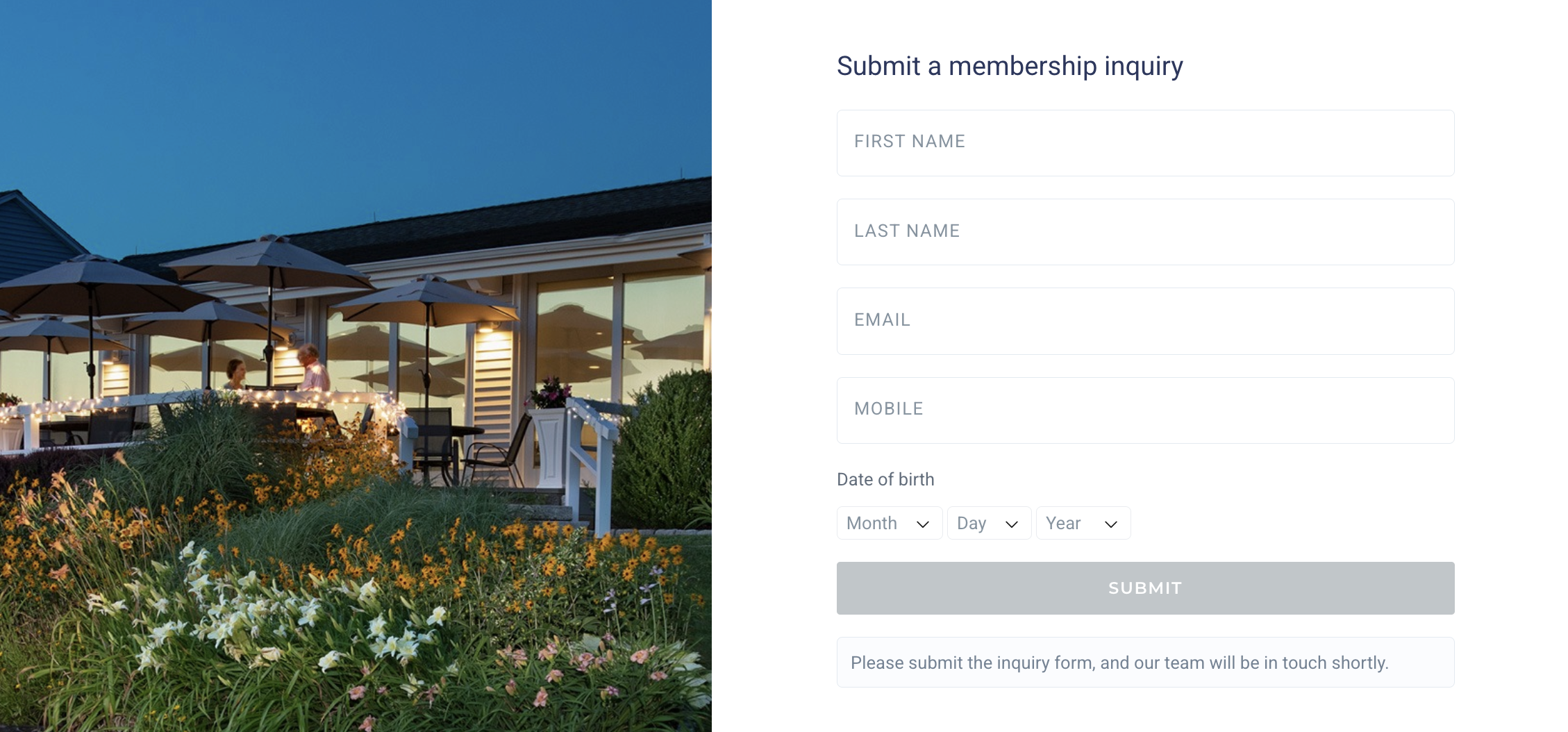Select the Email input field

point(1145,321)
